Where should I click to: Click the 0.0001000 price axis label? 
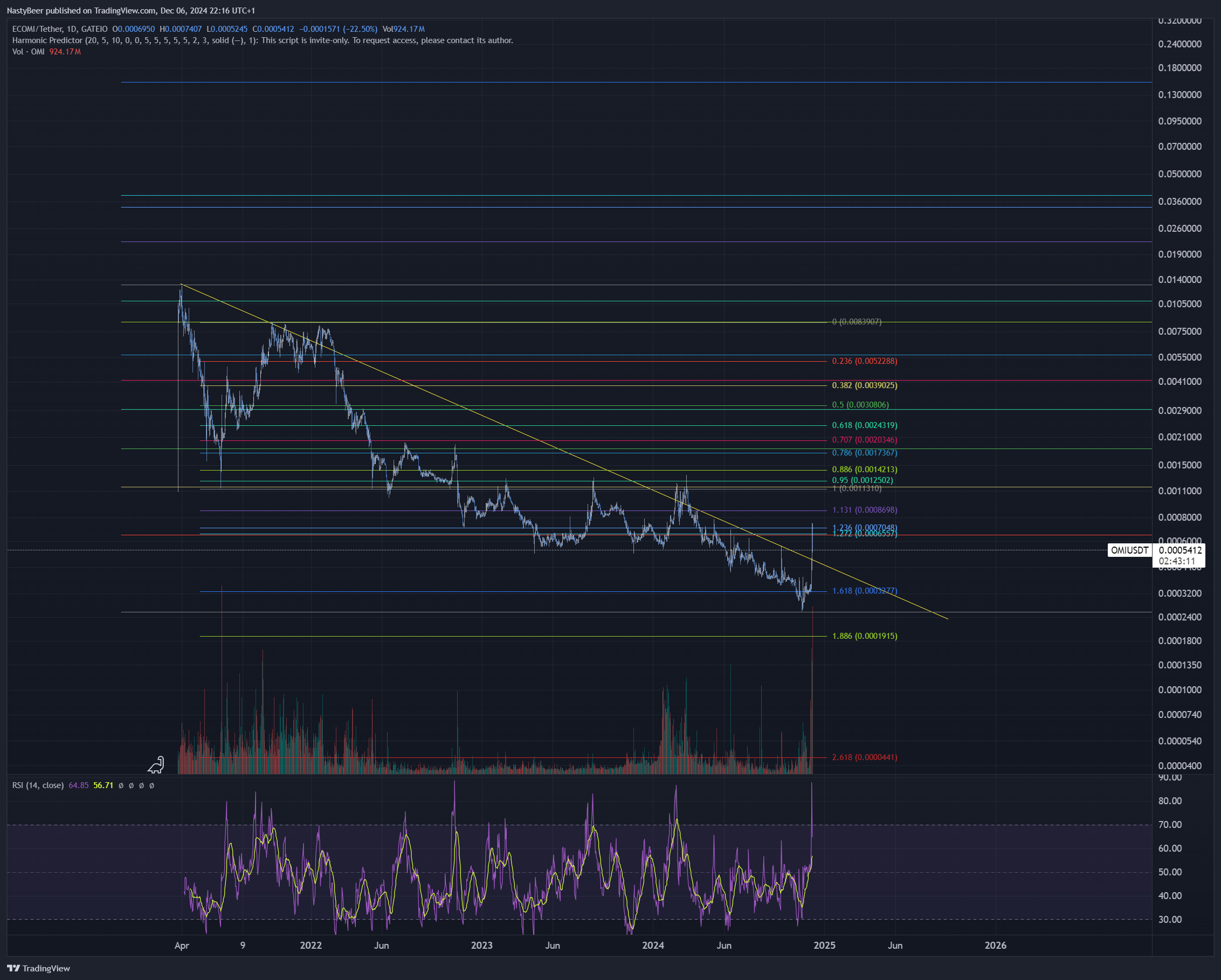(x=1179, y=689)
